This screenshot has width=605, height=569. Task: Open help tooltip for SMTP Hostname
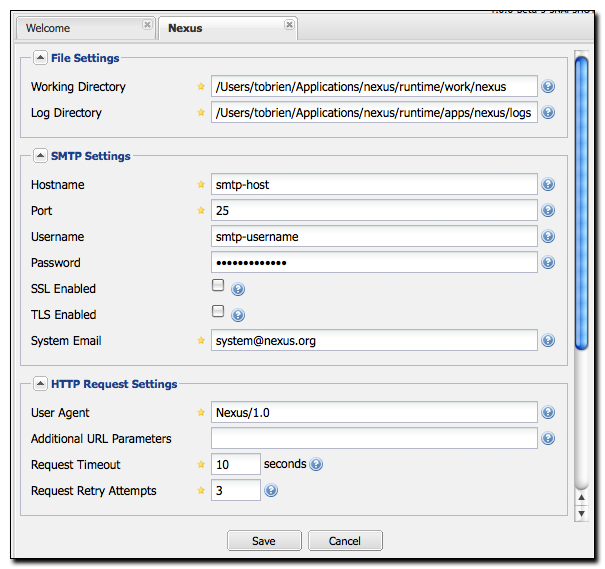[x=548, y=185]
